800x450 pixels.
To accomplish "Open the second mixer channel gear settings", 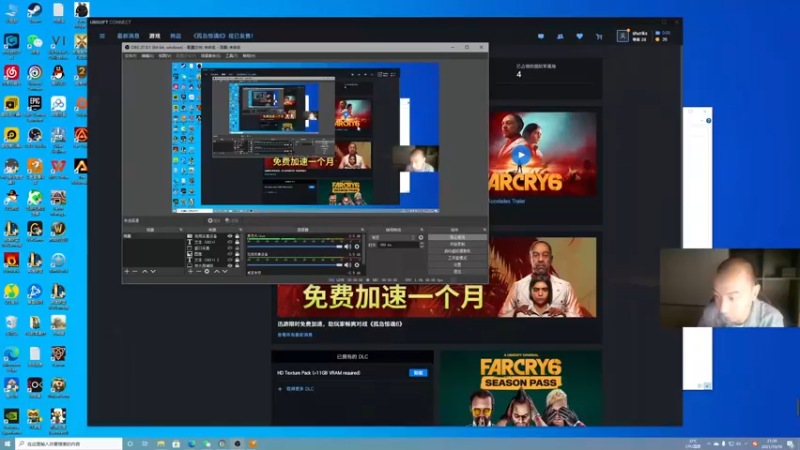I will click(357, 265).
